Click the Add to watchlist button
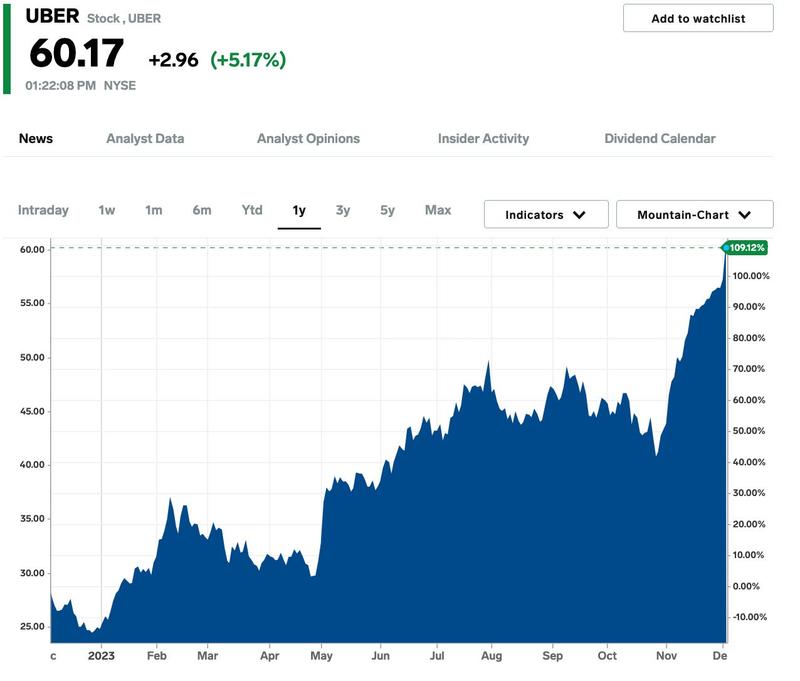 coord(698,18)
